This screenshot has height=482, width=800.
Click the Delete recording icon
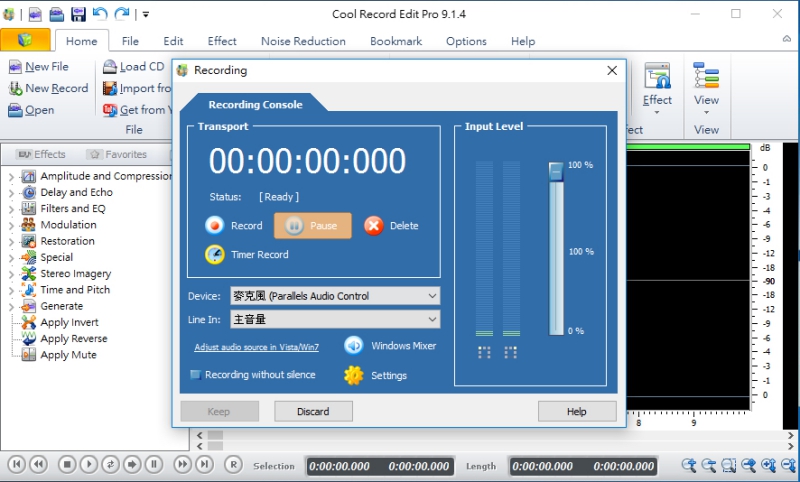pos(374,226)
